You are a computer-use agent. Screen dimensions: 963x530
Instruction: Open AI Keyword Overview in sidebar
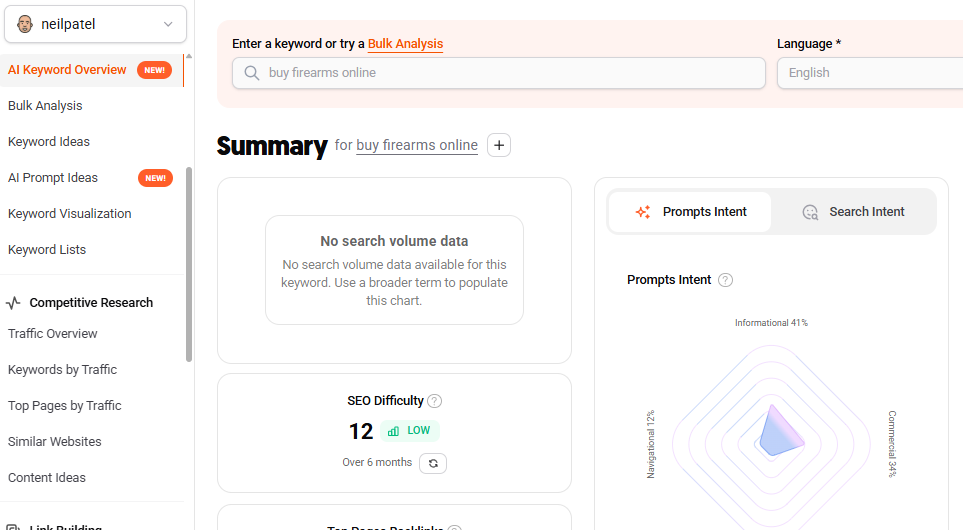click(67, 70)
